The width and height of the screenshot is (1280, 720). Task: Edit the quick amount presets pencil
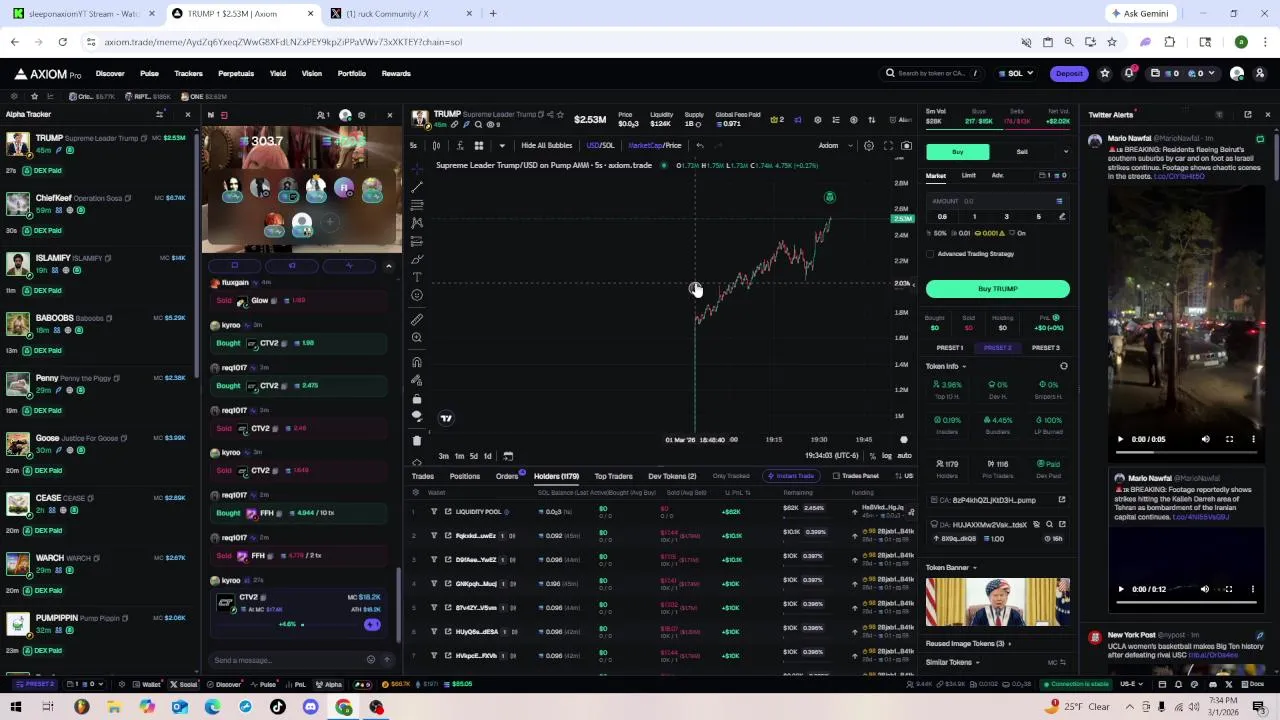tap(1062, 217)
